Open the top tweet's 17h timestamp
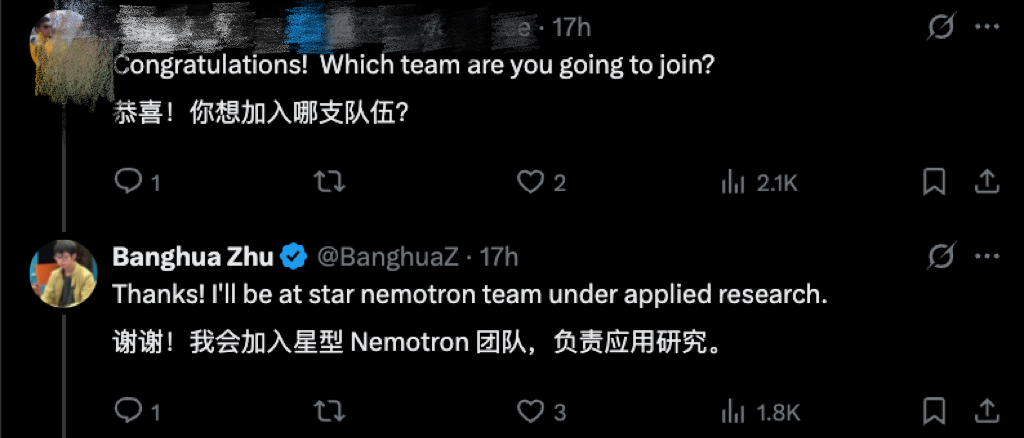 click(572, 28)
